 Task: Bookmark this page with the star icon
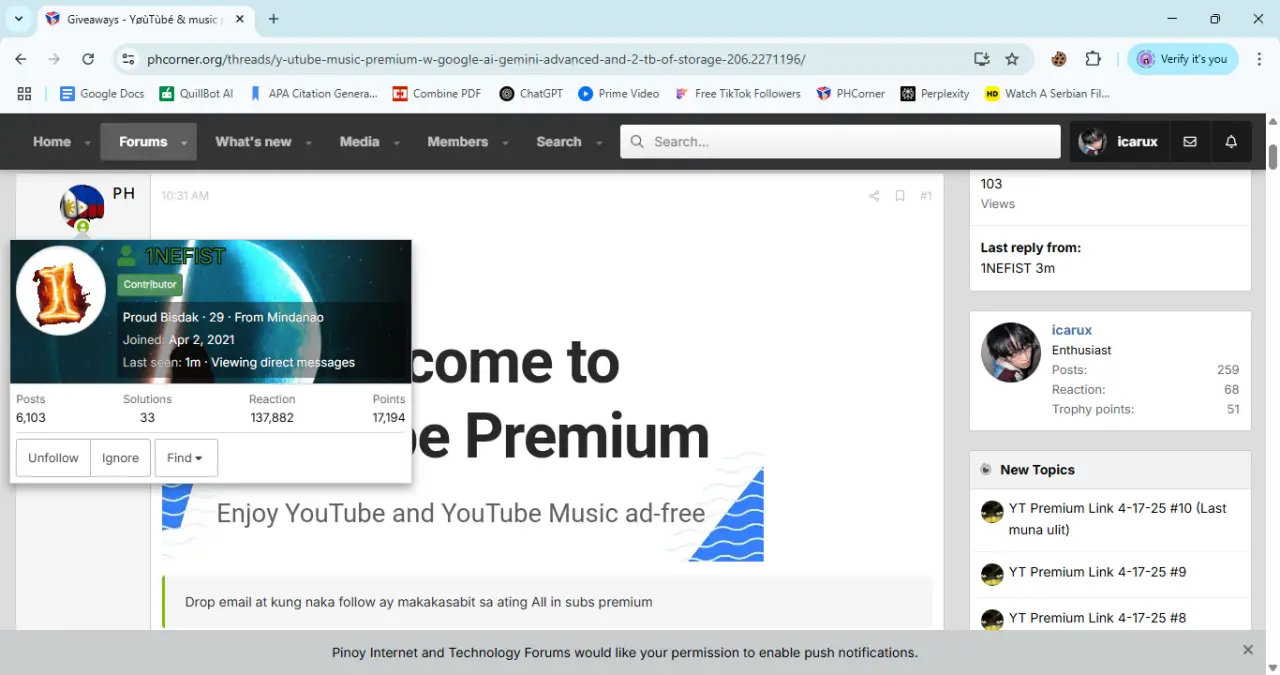pos(1012,59)
